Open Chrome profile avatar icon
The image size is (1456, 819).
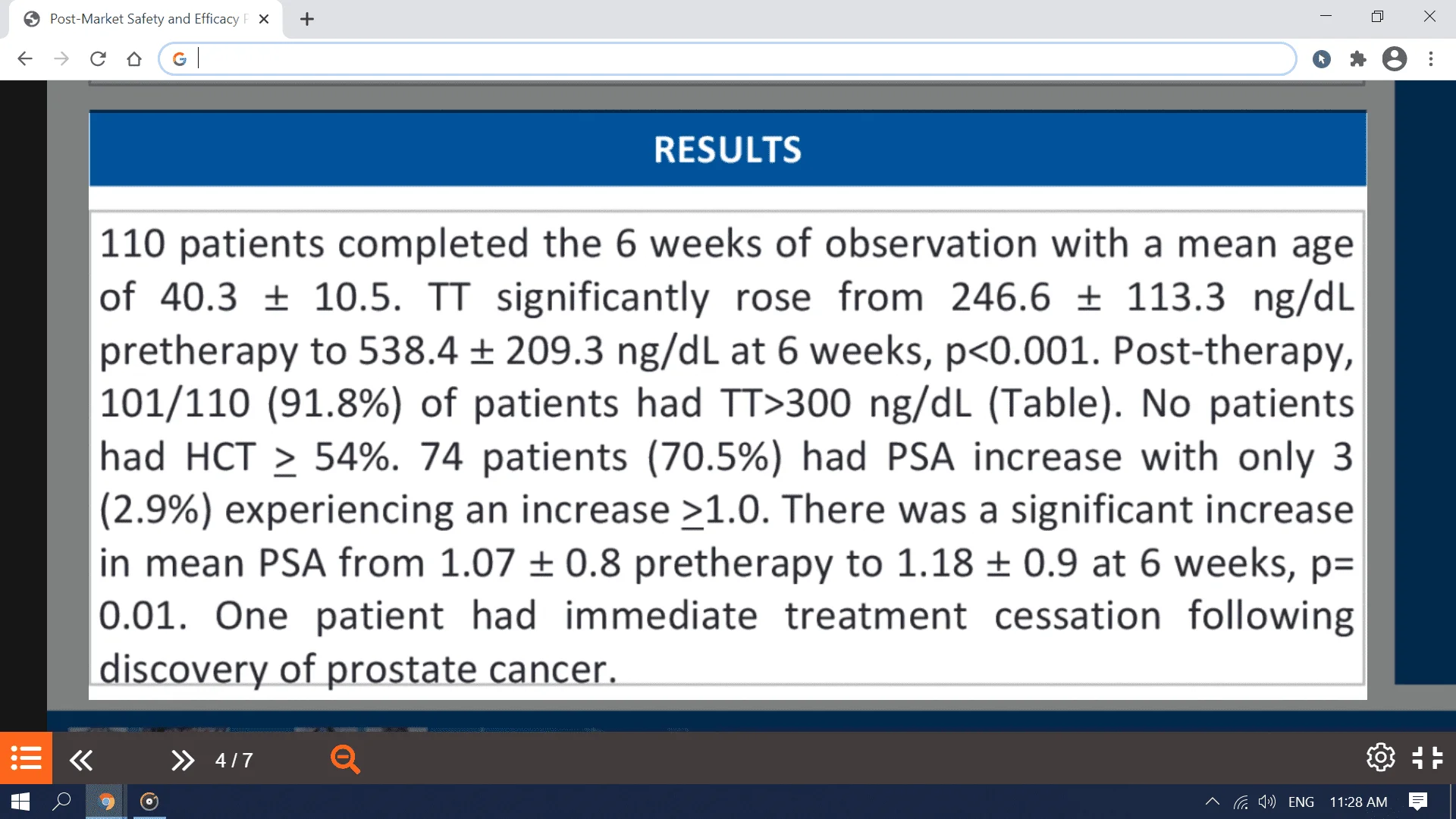(x=1395, y=59)
